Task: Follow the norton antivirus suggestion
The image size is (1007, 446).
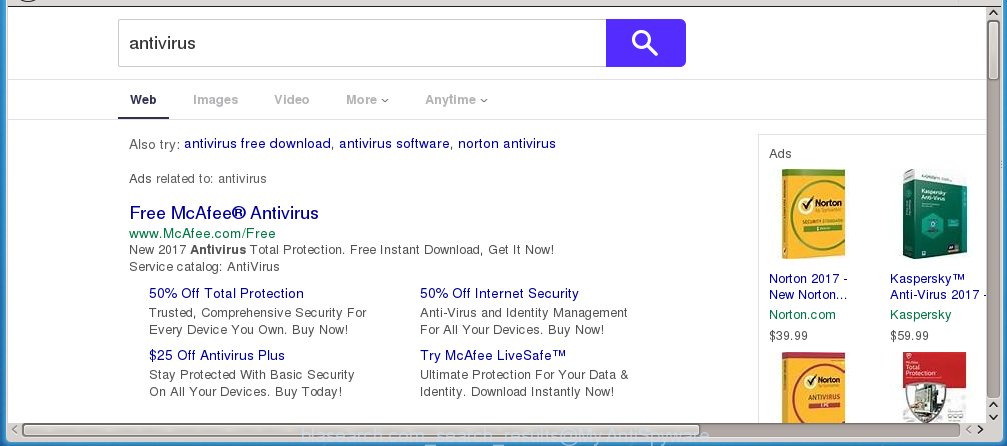Action: coord(507,143)
